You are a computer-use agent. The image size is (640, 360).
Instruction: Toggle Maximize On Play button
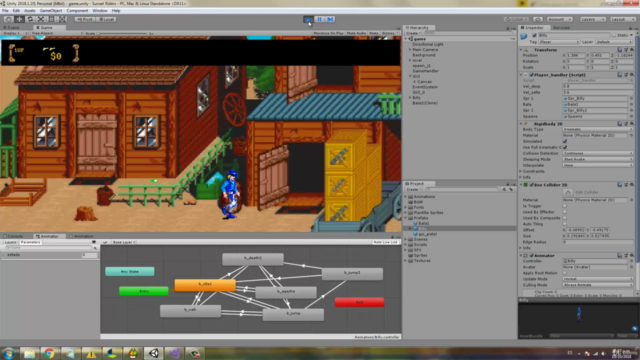click(x=328, y=33)
